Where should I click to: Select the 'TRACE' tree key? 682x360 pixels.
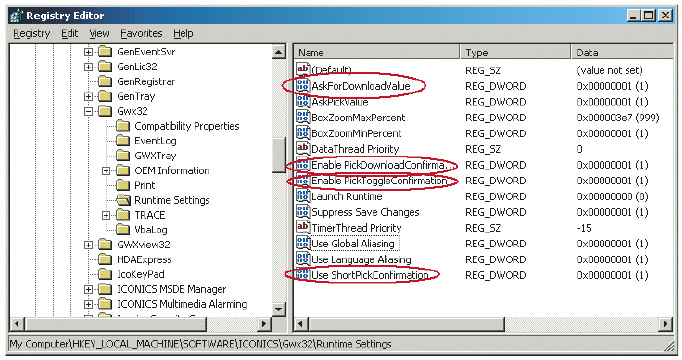pos(150,215)
